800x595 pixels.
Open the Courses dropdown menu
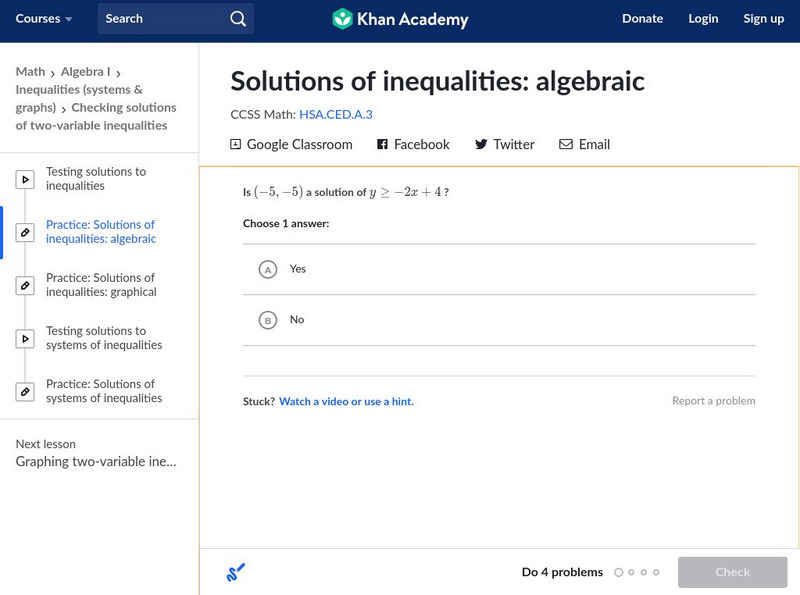[44, 19]
